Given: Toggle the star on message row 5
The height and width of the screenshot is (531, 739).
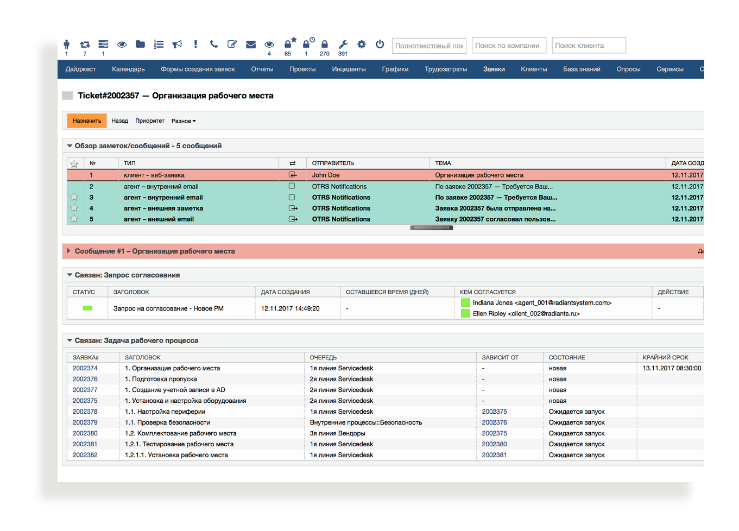Looking at the screenshot, I should tap(73, 219).
